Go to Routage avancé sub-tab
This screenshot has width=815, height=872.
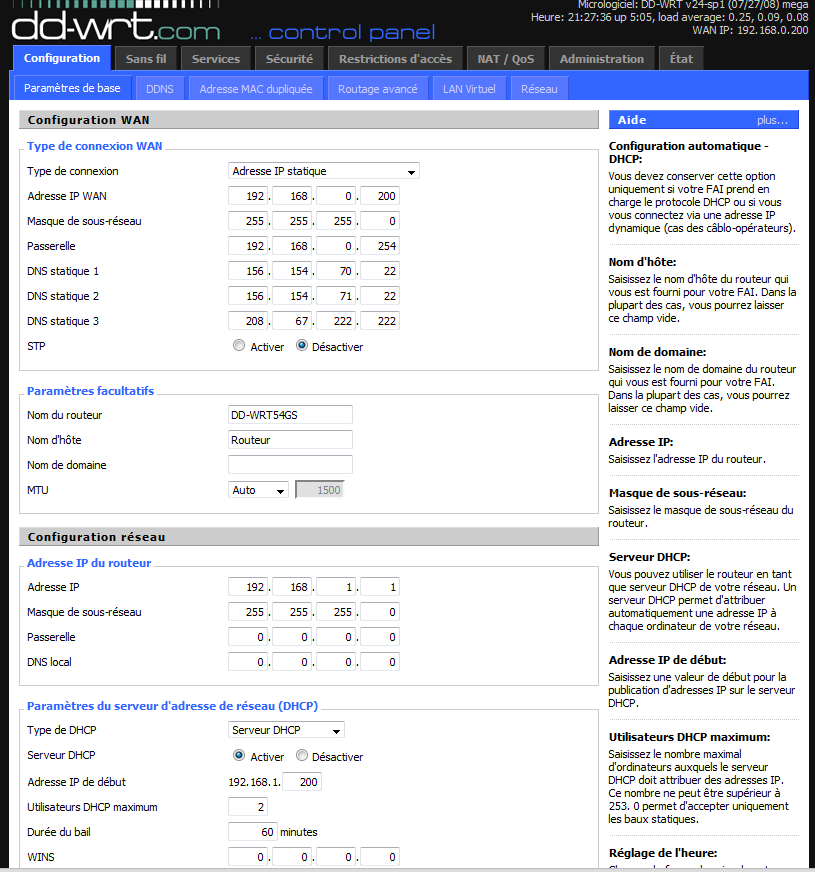click(377, 89)
